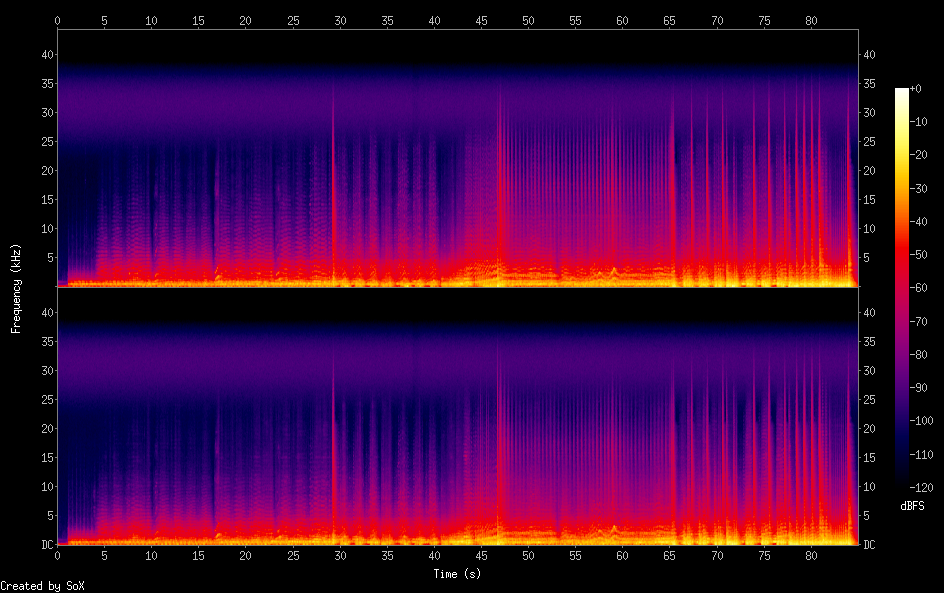Click the '20' kHz tick right of lower spectrogram
The image size is (944, 593).
pos(869,429)
